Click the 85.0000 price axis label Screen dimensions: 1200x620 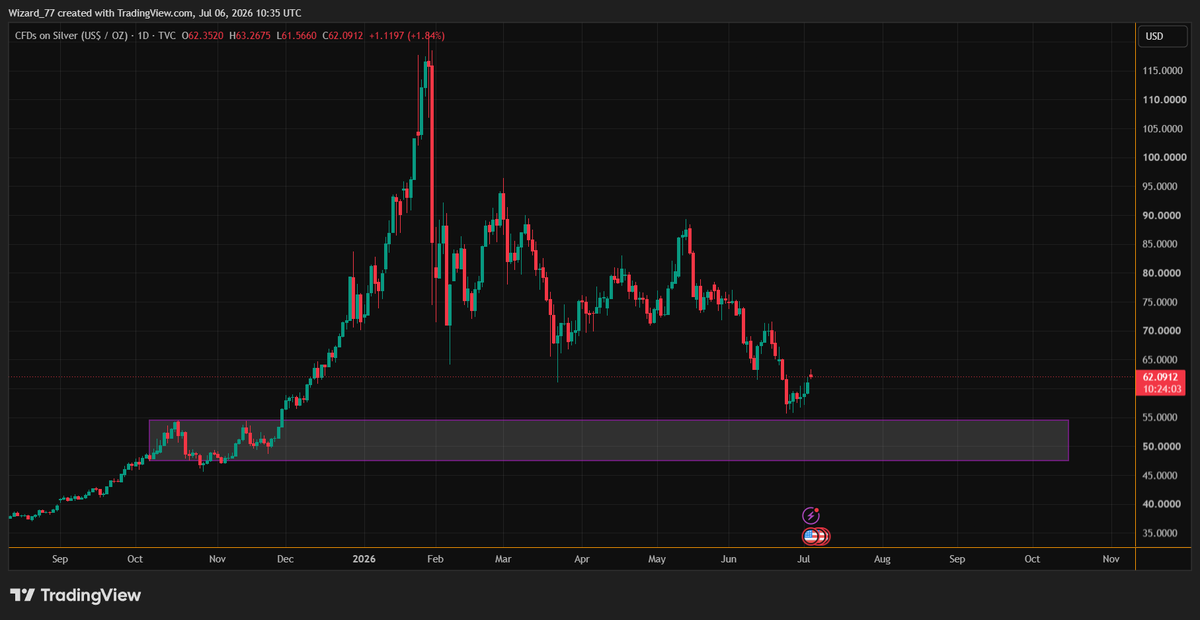point(1161,244)
